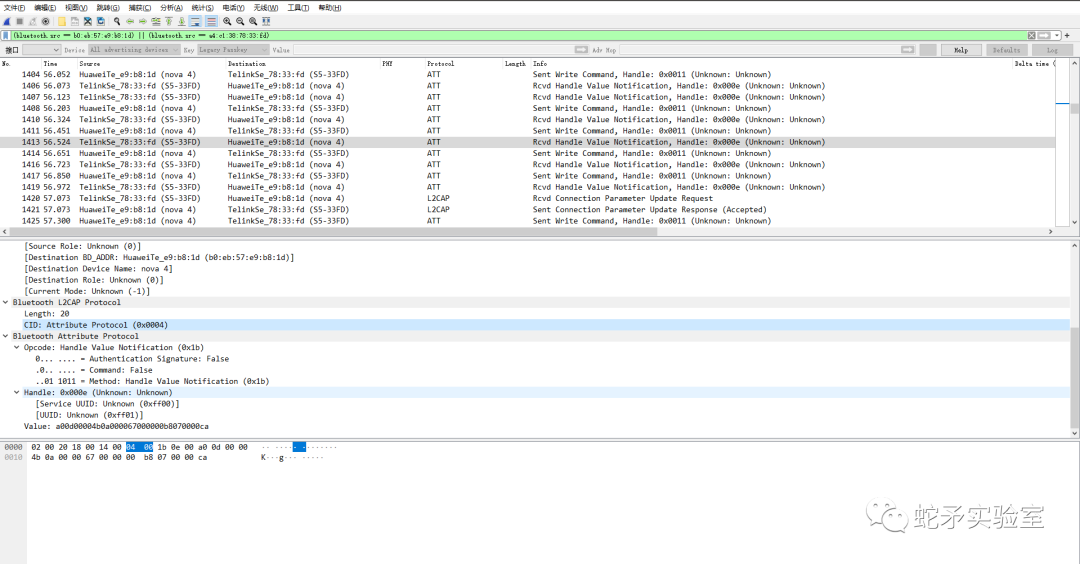The height and width of the screenshot is (564, 1080).
Task: Go forward to next packet
Action: click(x=143, y=21)
